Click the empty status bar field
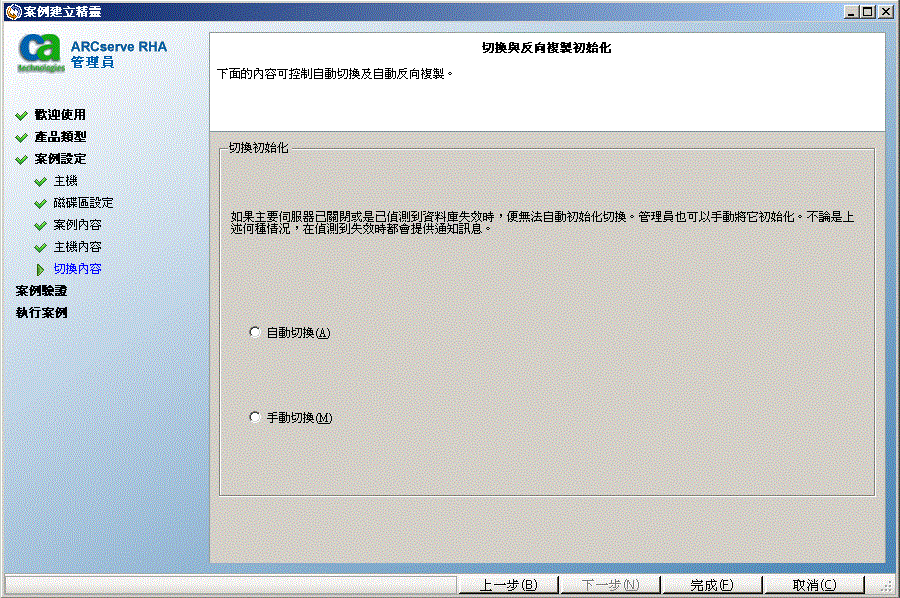 [230, 585]
